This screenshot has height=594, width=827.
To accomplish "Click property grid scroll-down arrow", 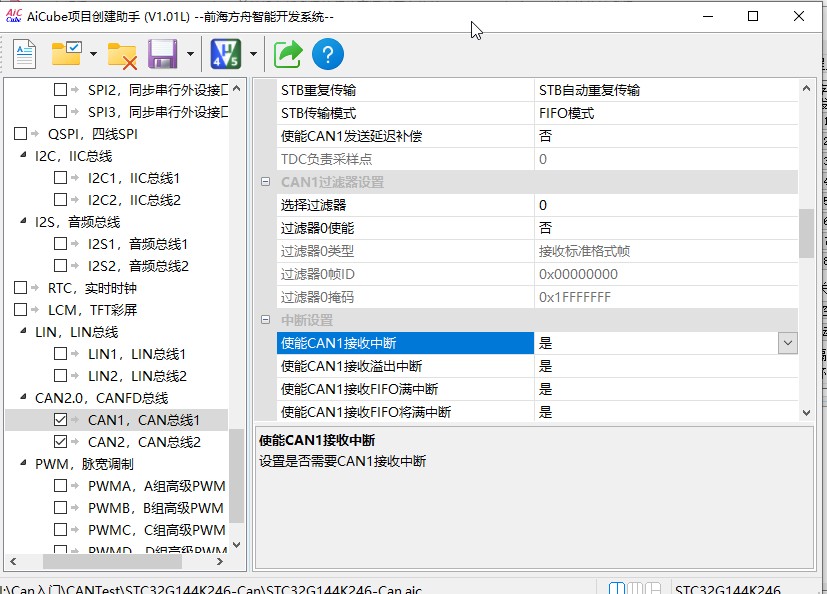I will 806,413.
